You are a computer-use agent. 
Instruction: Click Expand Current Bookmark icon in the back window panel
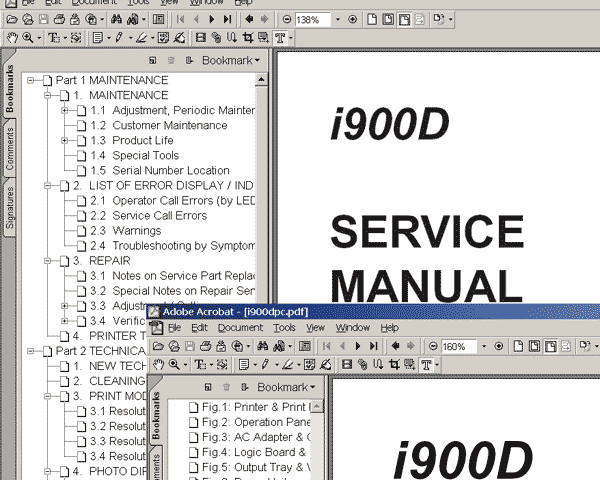pos(189,60)
